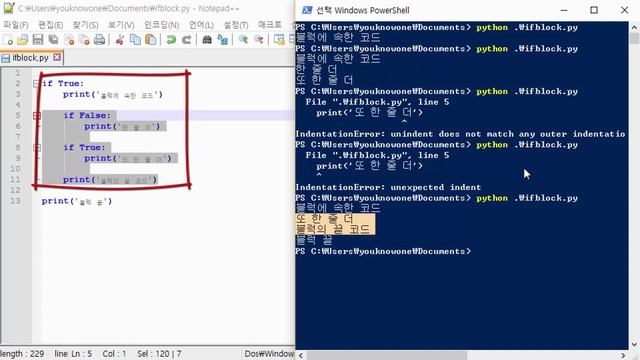Click PowerShell vertical scrollbar up arrow

point(634,27)
